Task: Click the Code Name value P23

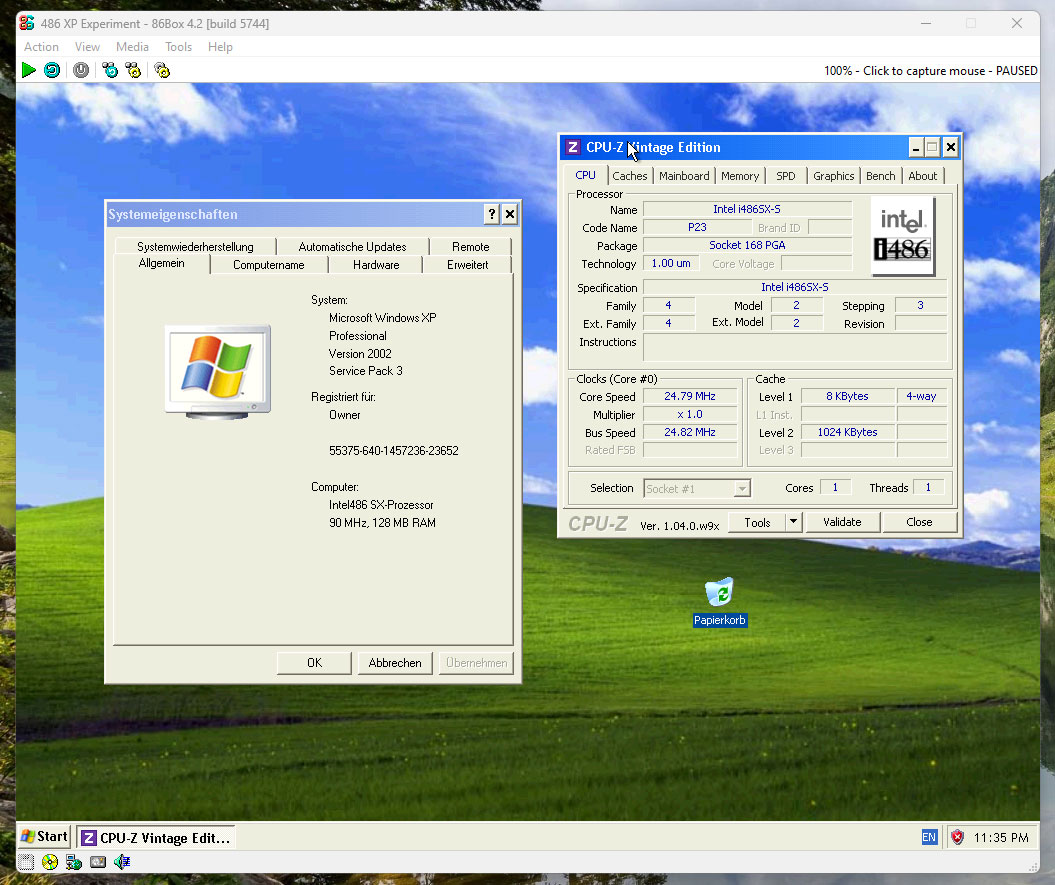Action: point(697,227)
